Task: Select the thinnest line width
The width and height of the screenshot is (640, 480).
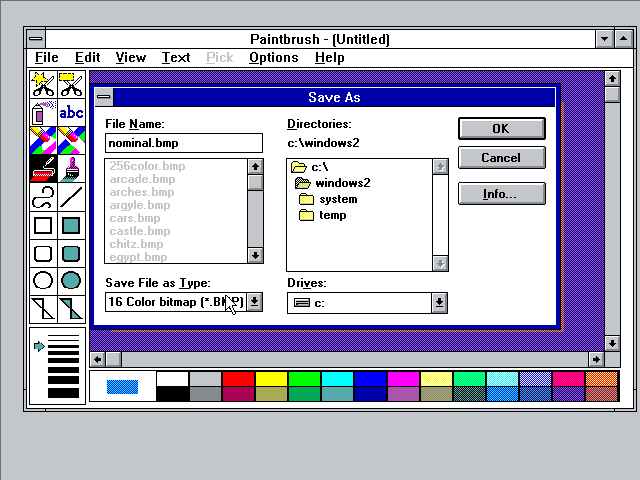Action: point(63,336)
